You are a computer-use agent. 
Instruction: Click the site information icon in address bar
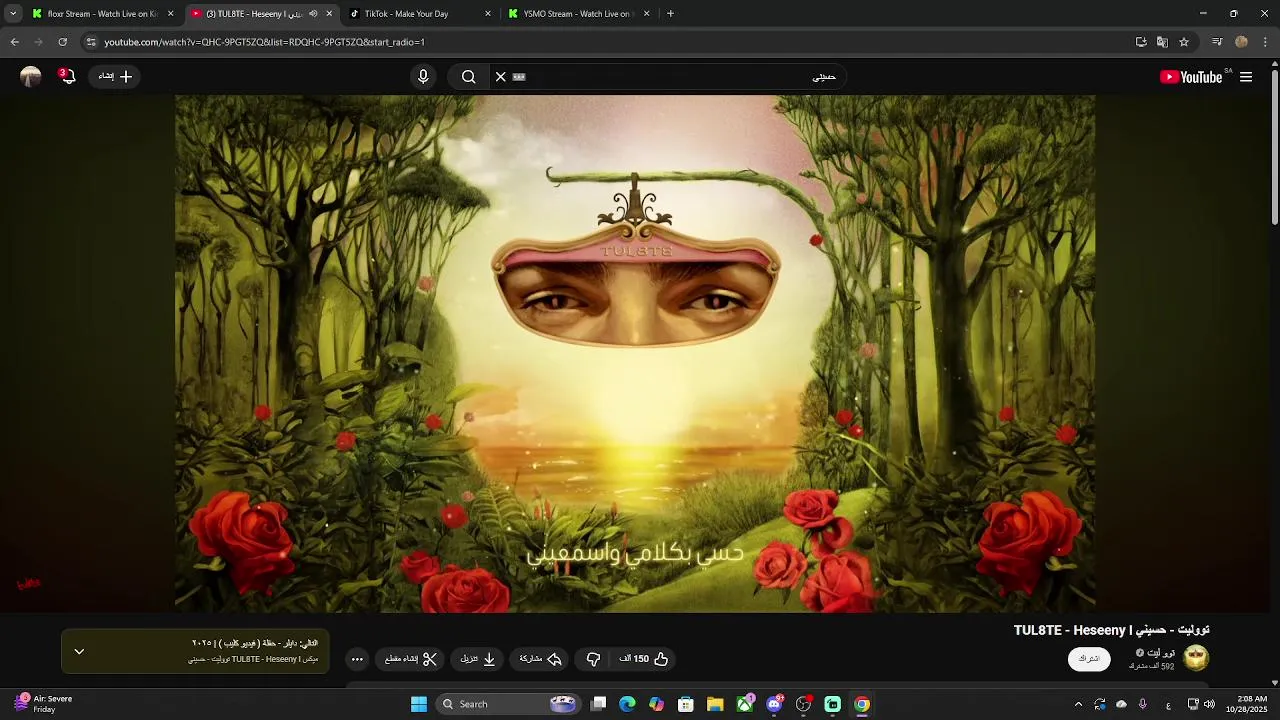coord(91,42)
